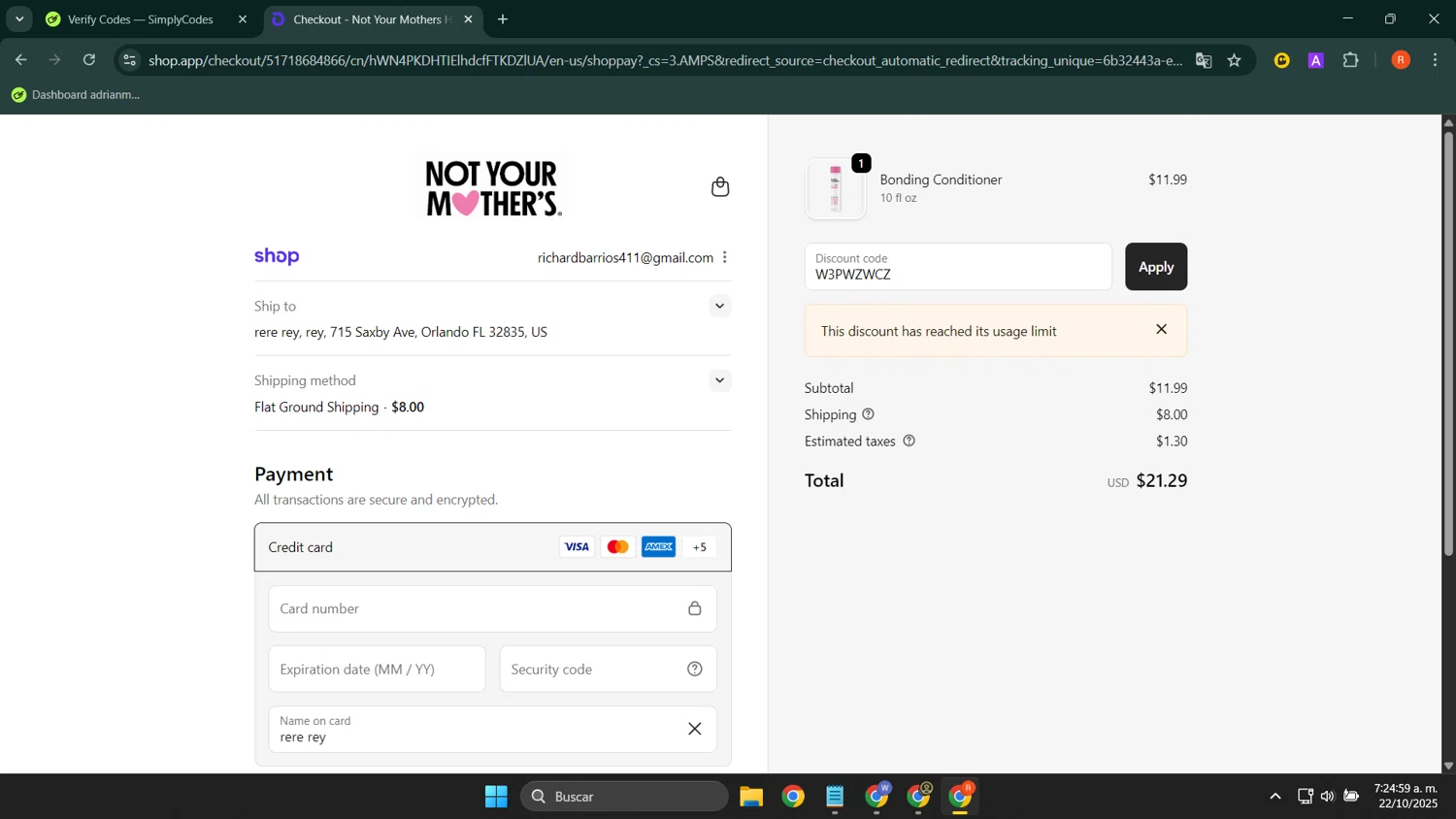Open Chrome three-dot menu
The width and height of the screenshot is (1456, 819).
pyautogui.click(x=1436, y=60)
